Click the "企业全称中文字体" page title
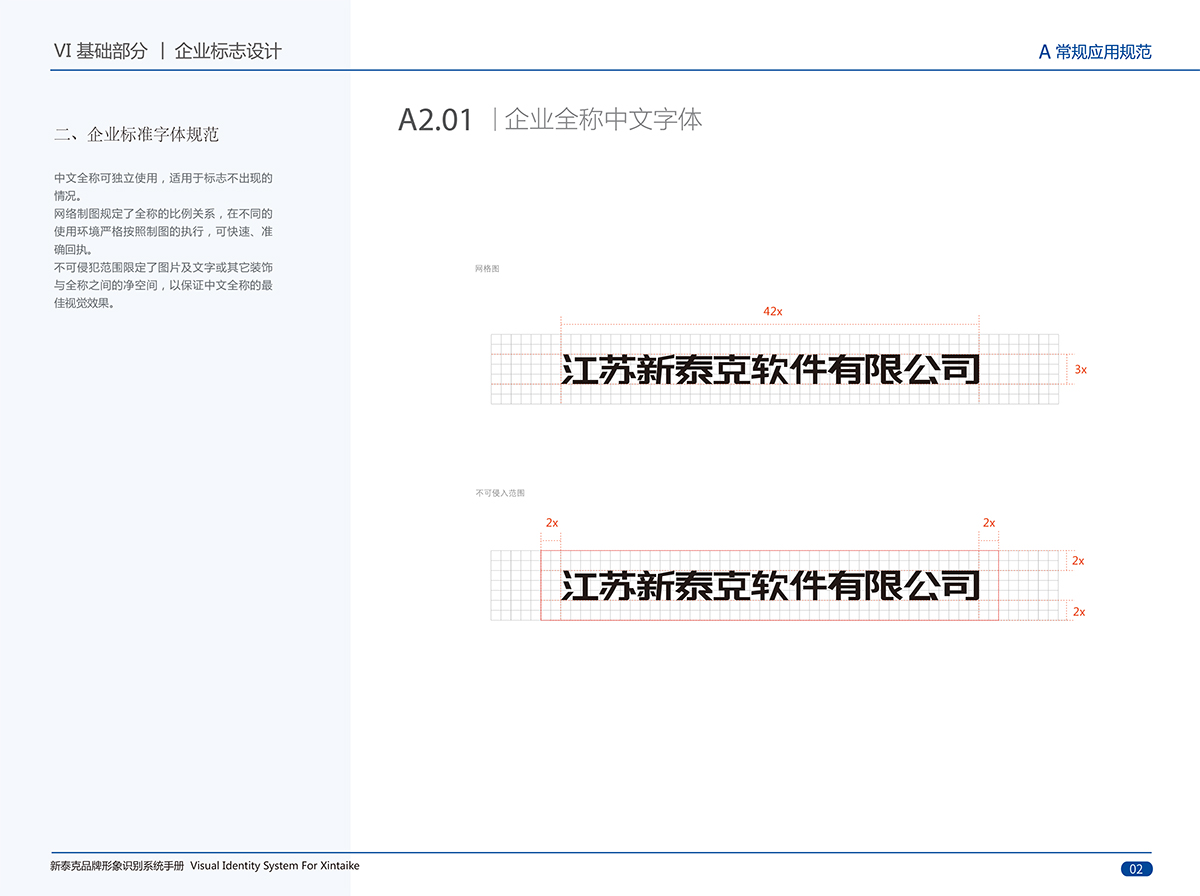 (603, 120)
